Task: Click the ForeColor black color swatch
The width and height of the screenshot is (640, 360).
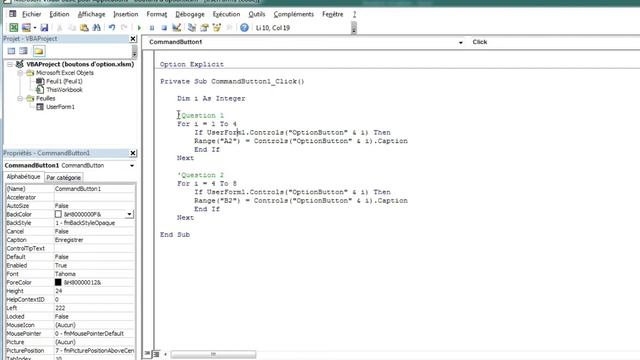Action: [x=58, y=282]
